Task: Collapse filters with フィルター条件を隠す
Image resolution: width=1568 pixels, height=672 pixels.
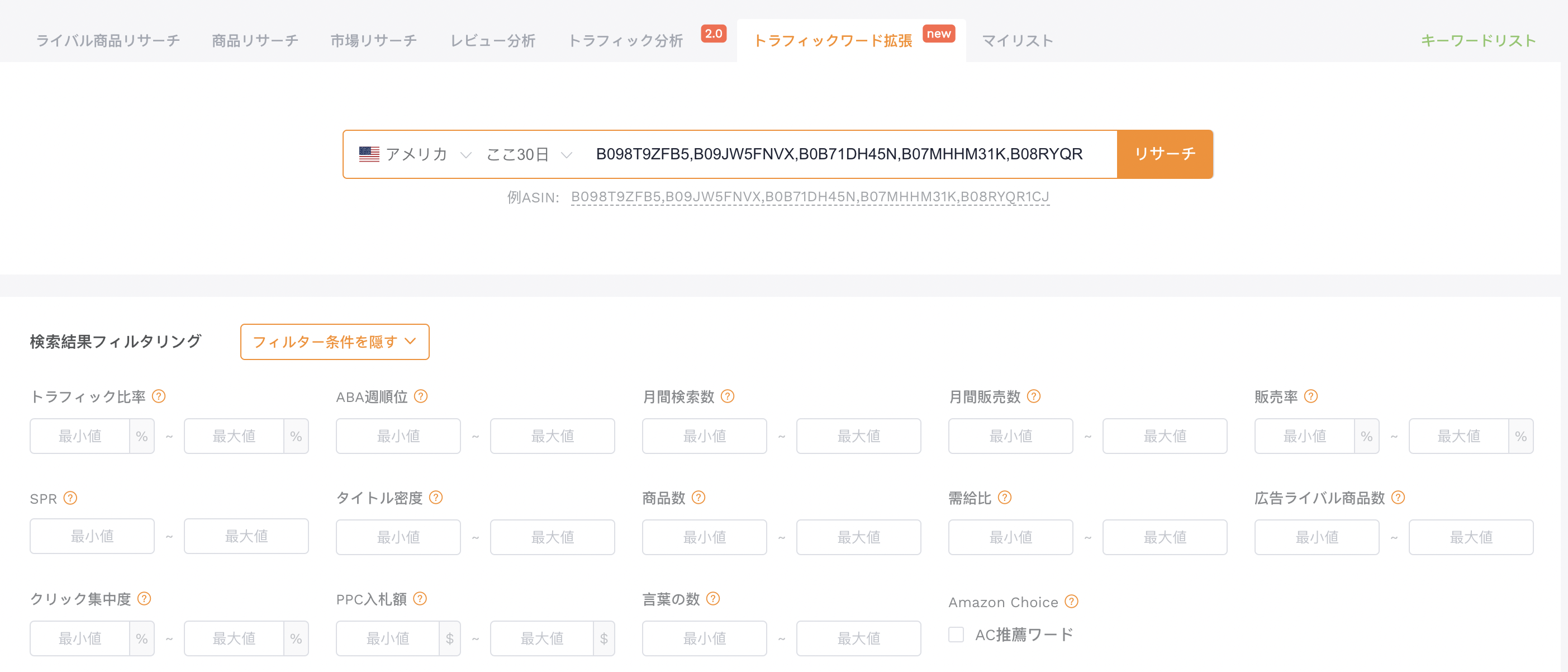Action: tap(335, 342)
